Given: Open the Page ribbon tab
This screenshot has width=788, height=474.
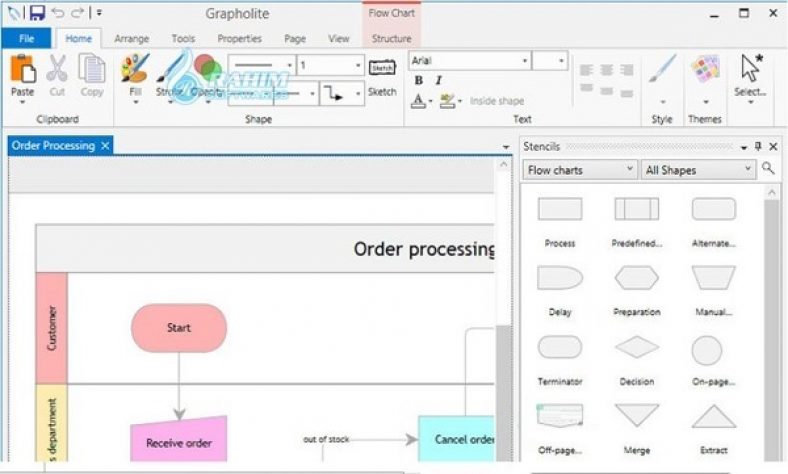Looking at the screenshot, I should coord(294,38).
